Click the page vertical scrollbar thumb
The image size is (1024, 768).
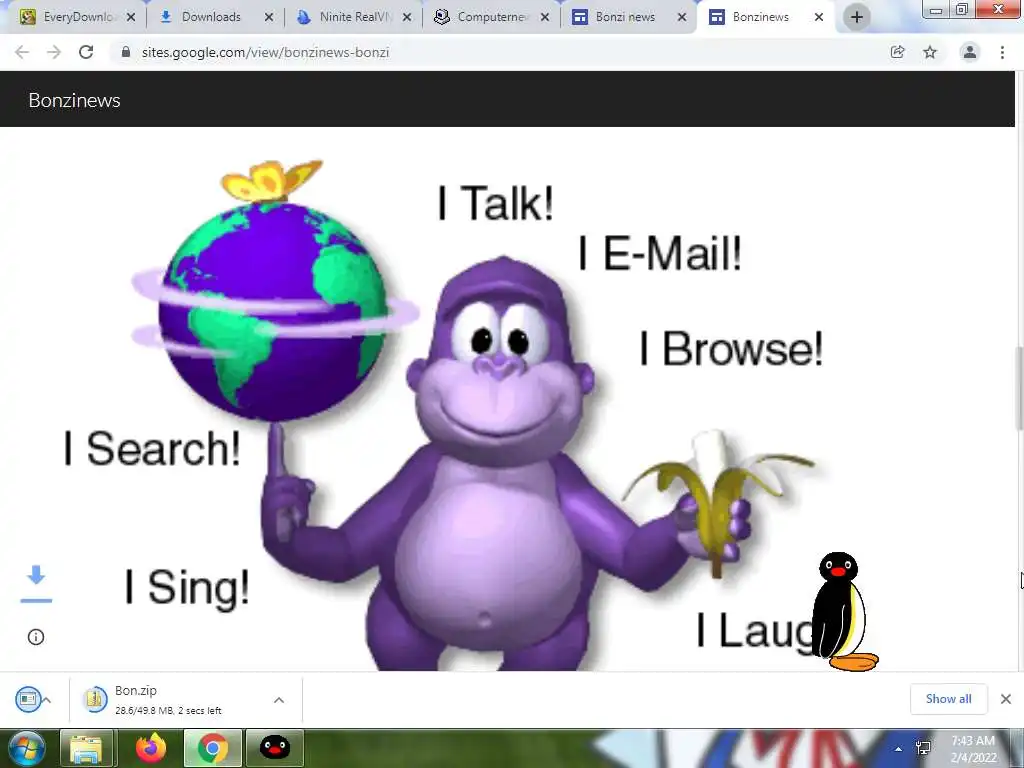click(1019, 389)
